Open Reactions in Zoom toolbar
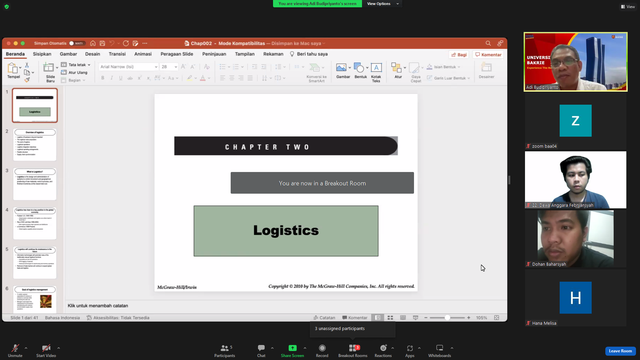This screenshot has height=360, width=640. pos(383,350)
